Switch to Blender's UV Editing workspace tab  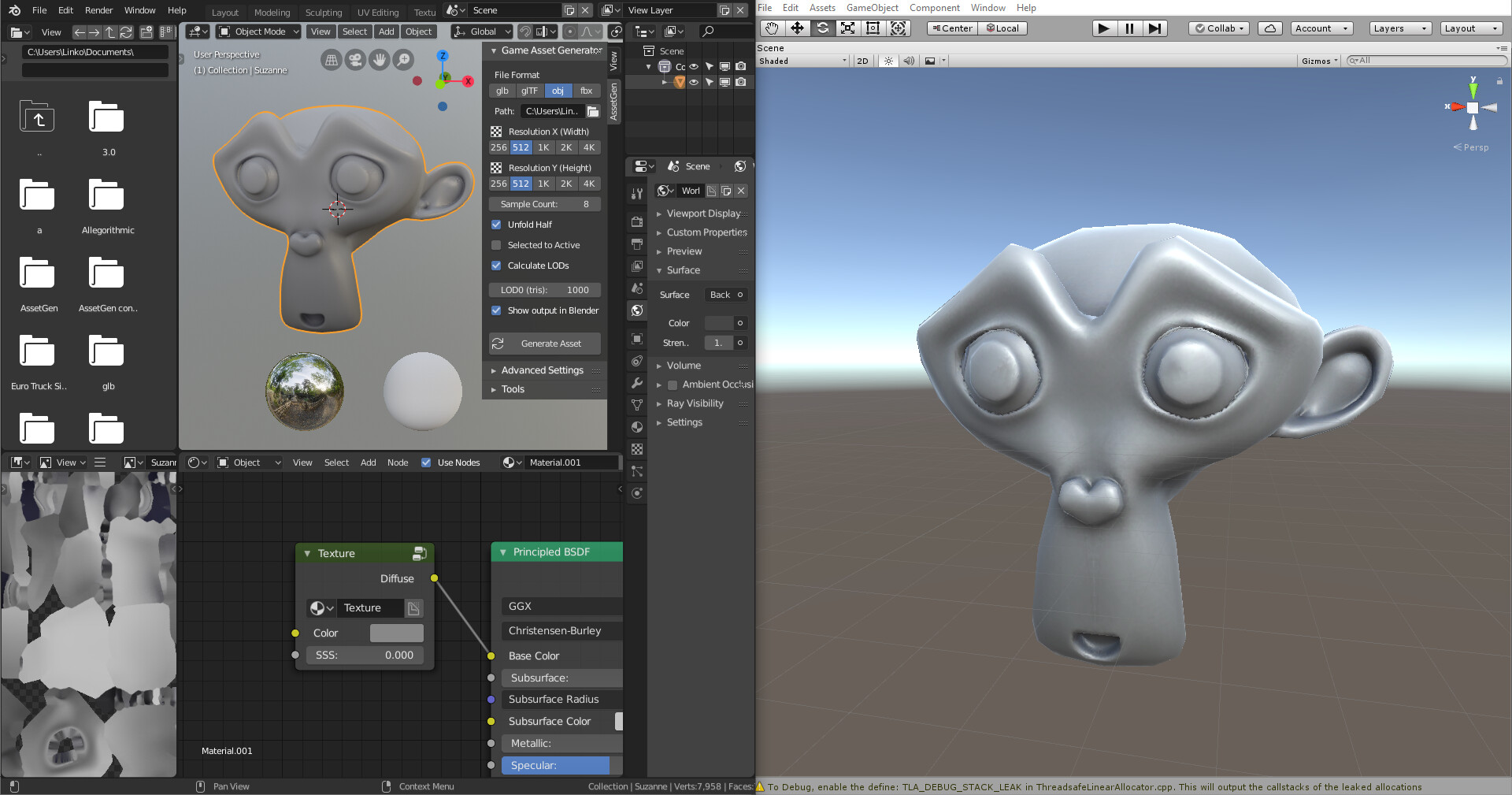pos(378,12)
